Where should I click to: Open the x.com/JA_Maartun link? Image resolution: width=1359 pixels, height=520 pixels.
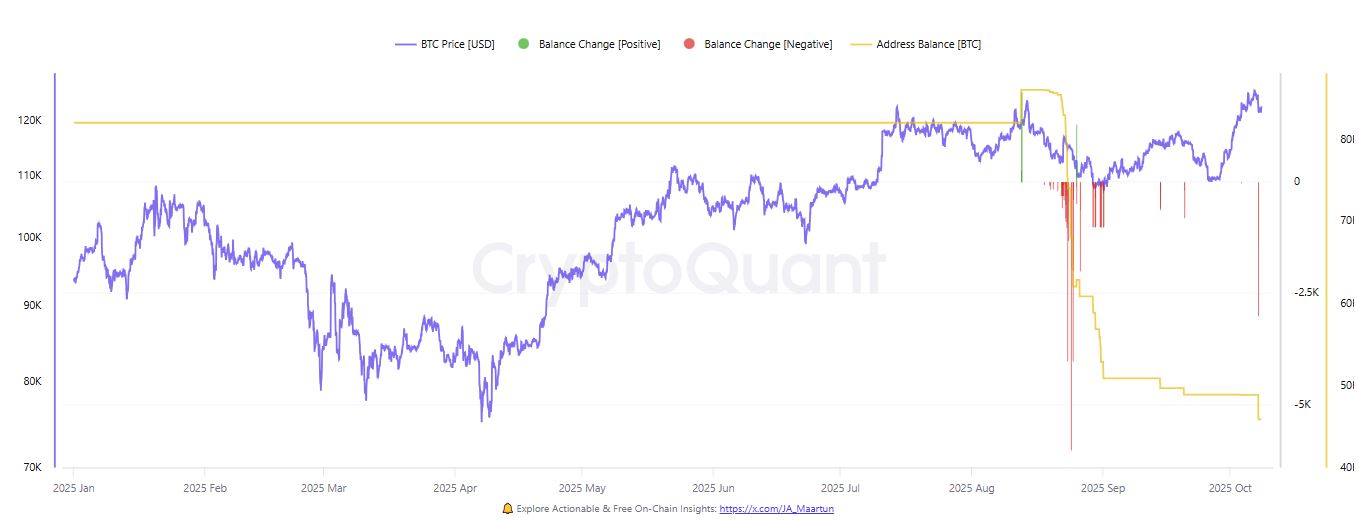point(776,508)
